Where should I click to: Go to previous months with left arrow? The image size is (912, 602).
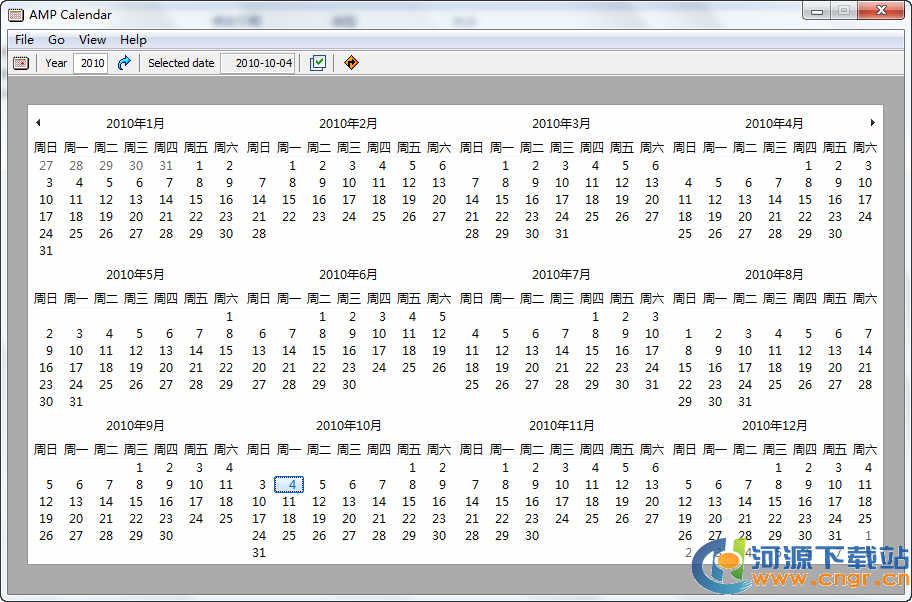37,123
